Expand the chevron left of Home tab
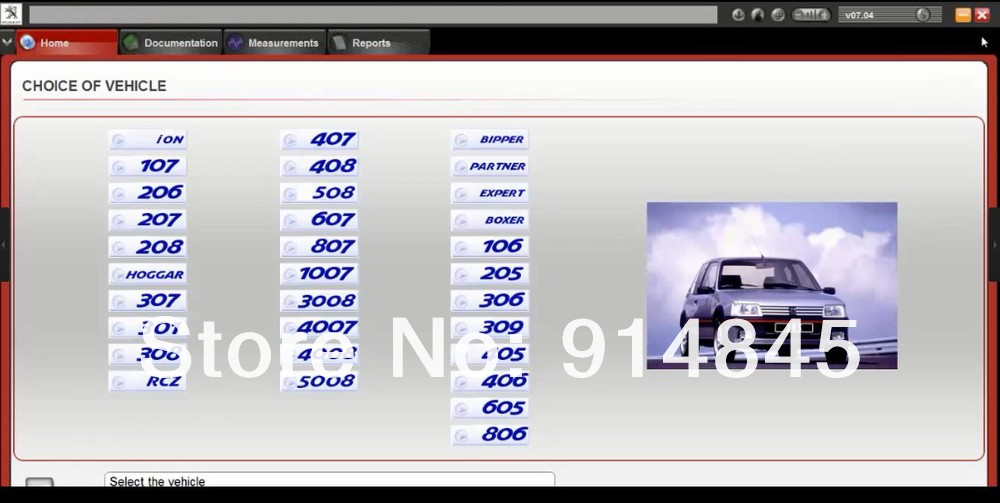 (x=7, y=42)
